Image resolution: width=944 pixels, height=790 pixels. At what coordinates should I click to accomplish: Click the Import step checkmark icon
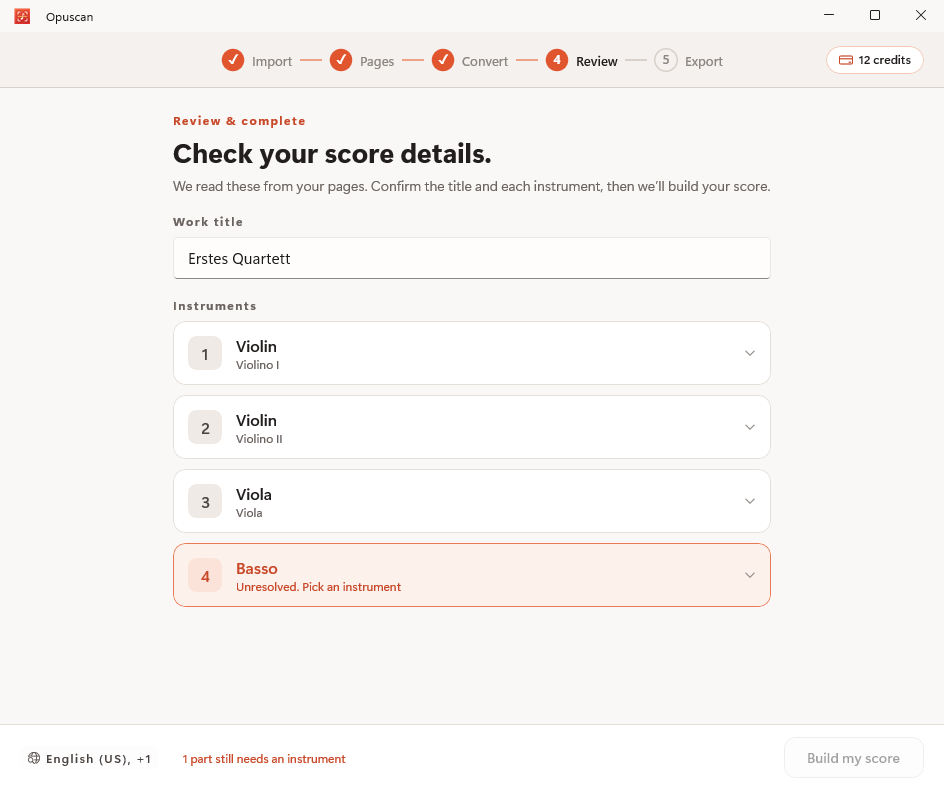pyautogui.click(x=233, y=60)
